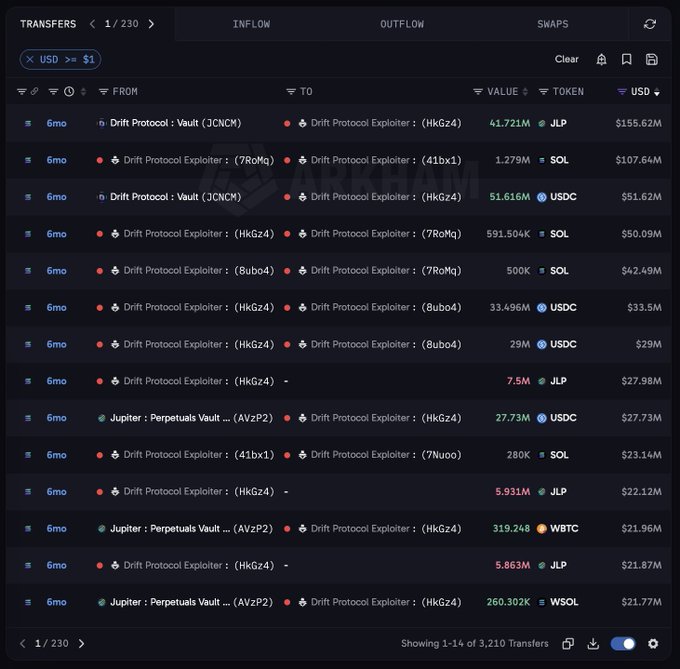This screenshot has height=669, width=680.
Task: Click USD amount $27.98M
Action: (641, 381)
